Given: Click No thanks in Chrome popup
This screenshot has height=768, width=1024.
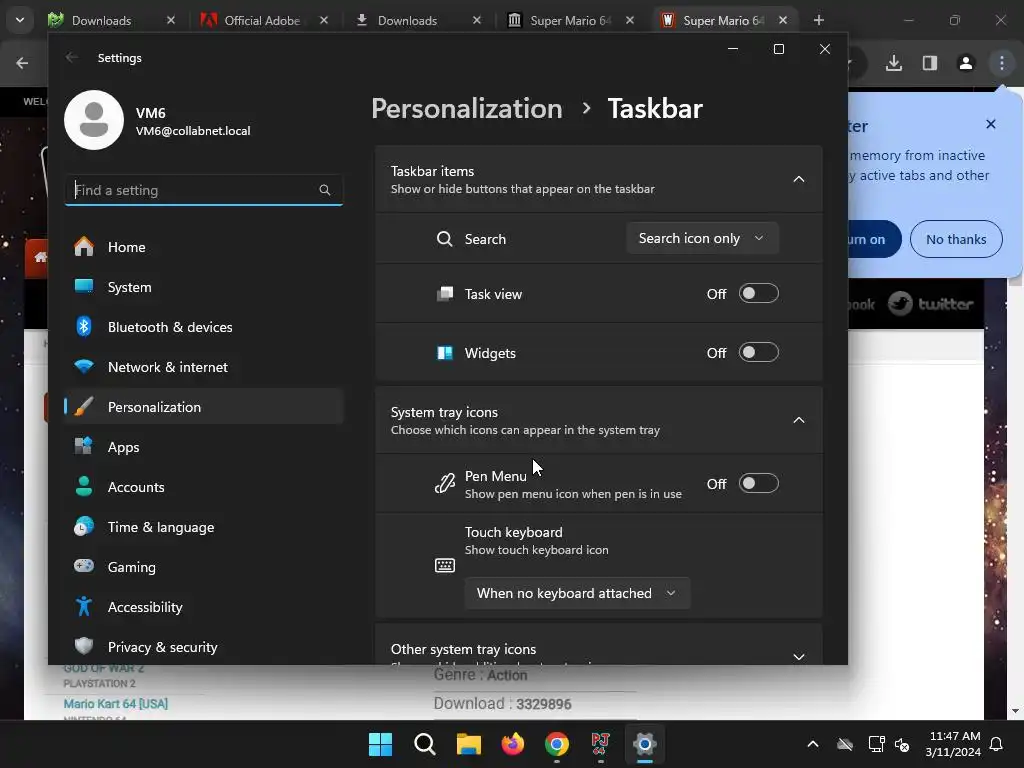Looking at the screenshot, I should click(x=956, y=239).
